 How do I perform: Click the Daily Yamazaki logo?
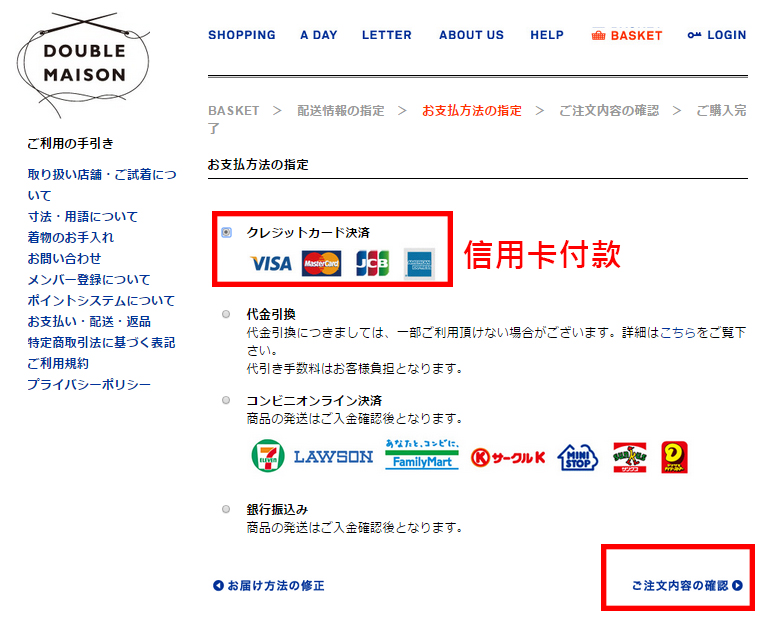[x=675, y=457]
